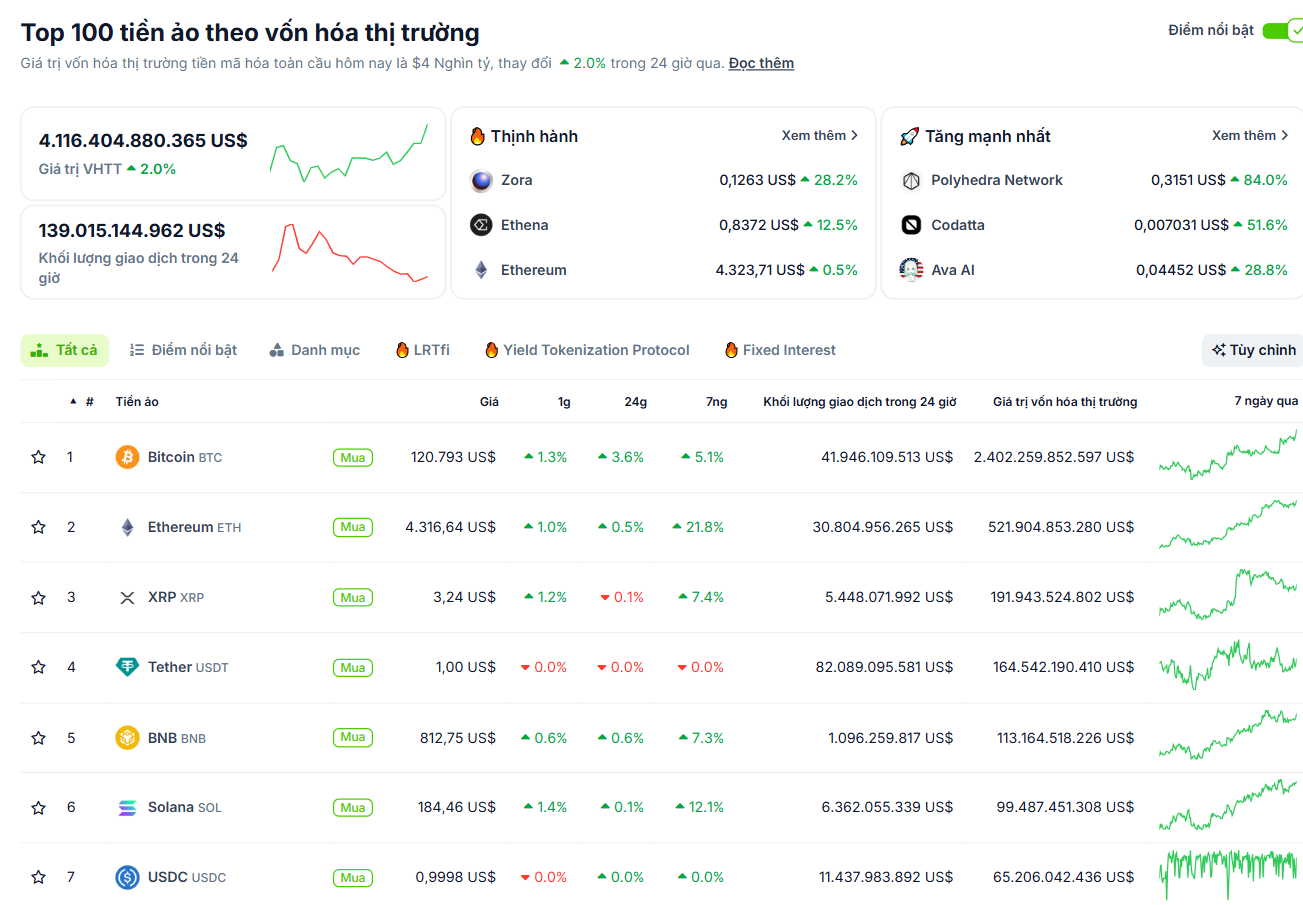This screenshot has width=1303, height=905.
Task: Open the Đọc thêm link
Action: tap(761, 63)
